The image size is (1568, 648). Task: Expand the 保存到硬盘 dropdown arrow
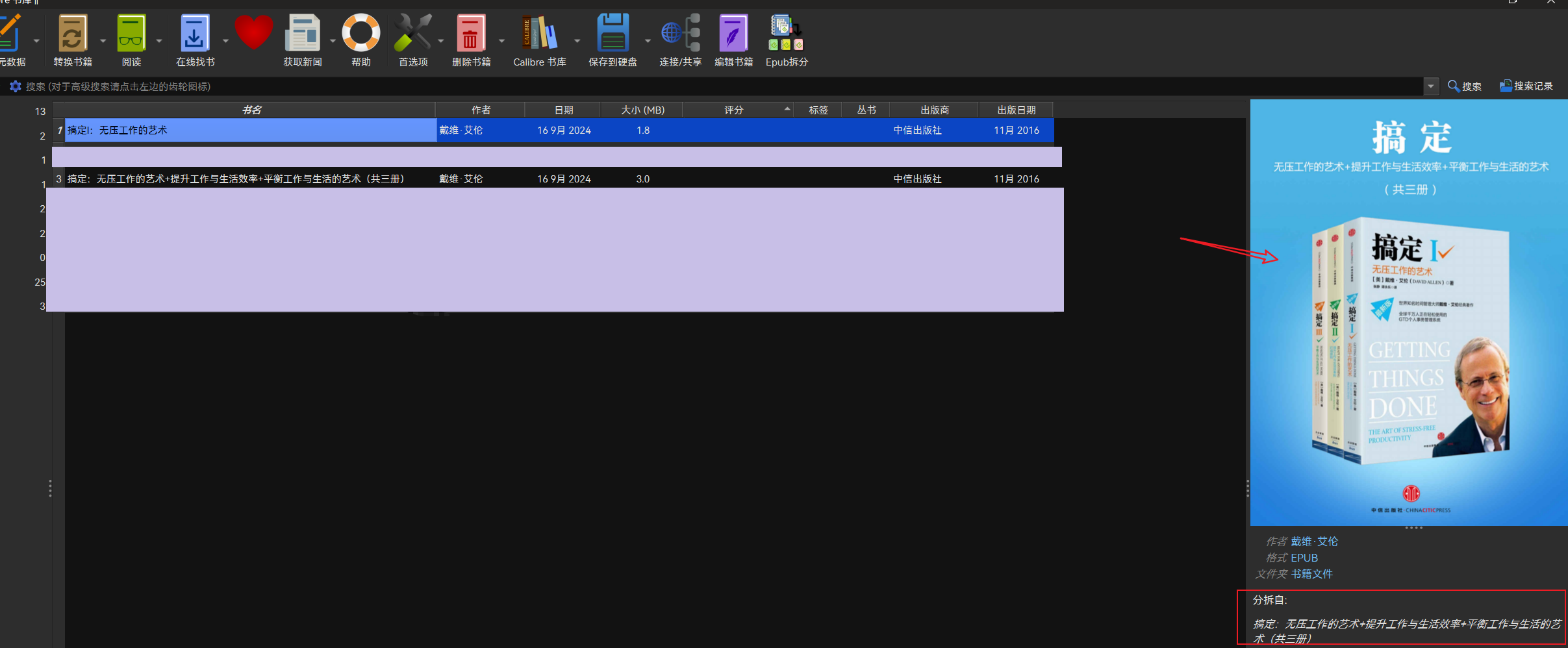pyautogui.click(x=648, y=41)
